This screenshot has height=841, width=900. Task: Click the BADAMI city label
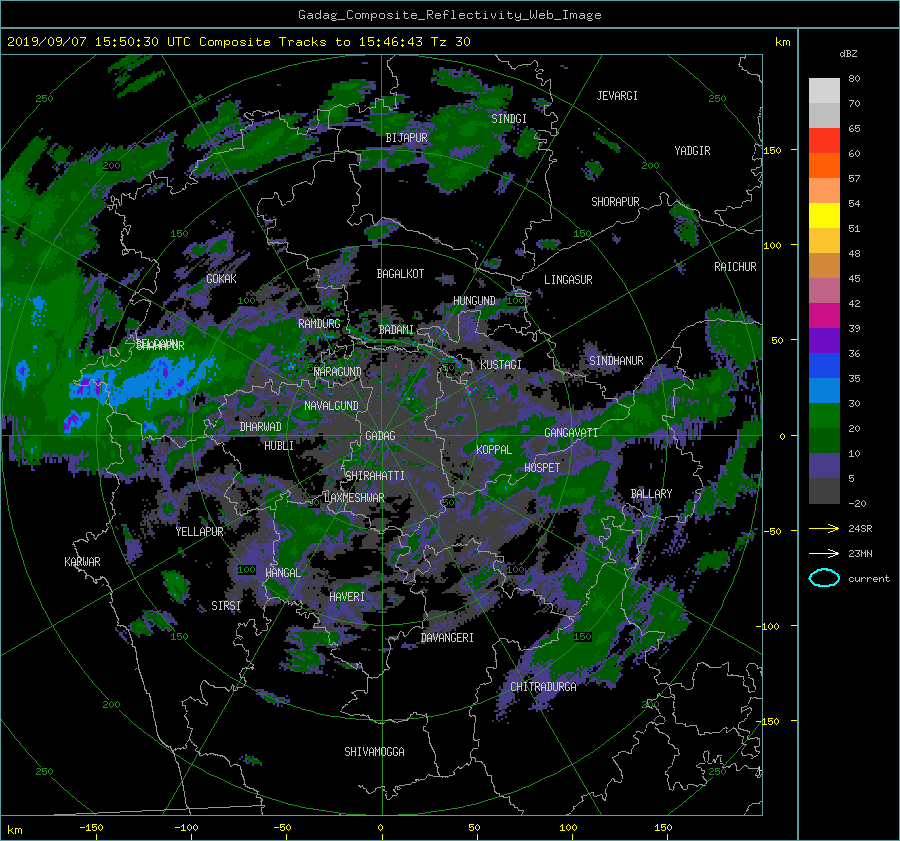[396, 330]
